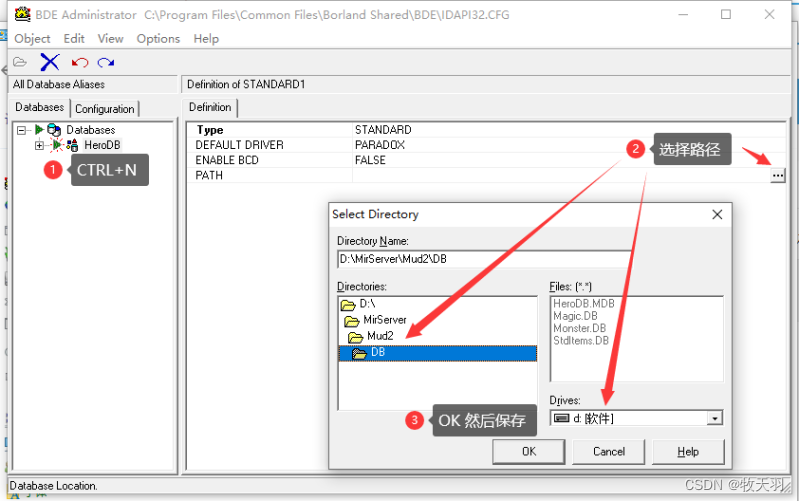The width and height of the screenshot is (799, 501).
Task: Open the Edit menu
Action: coord(74,39)
